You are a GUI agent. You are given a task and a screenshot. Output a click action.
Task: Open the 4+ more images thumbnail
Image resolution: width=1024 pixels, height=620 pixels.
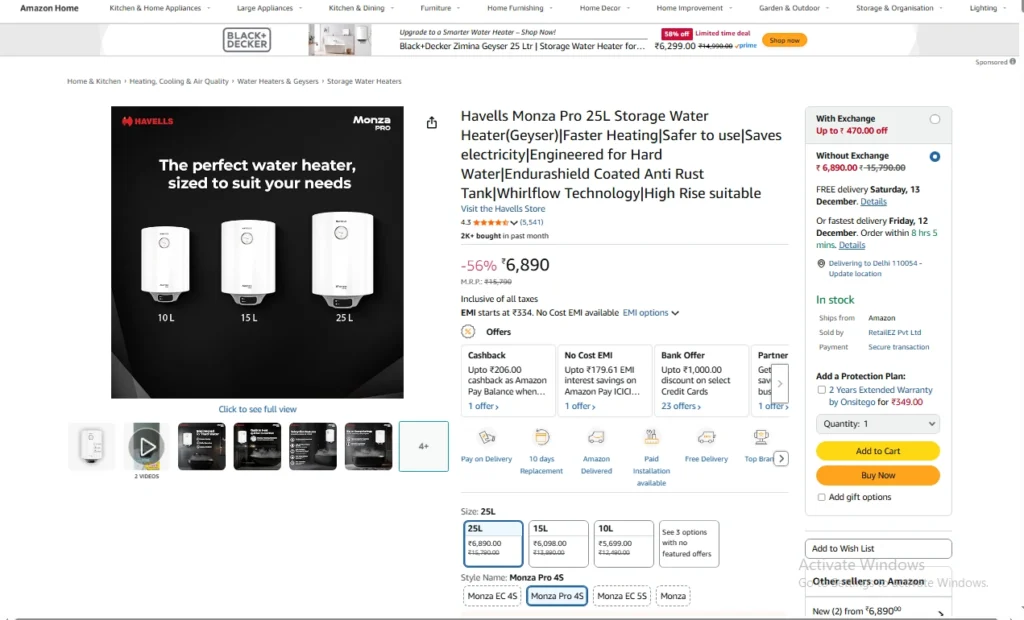[x=424, y=446]
